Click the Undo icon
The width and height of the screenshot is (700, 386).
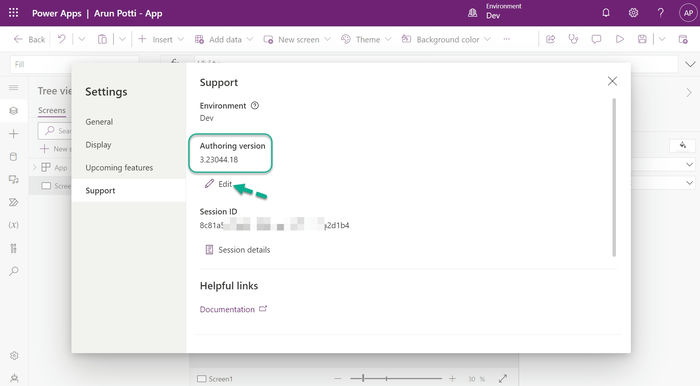click(x=61, y=39)
